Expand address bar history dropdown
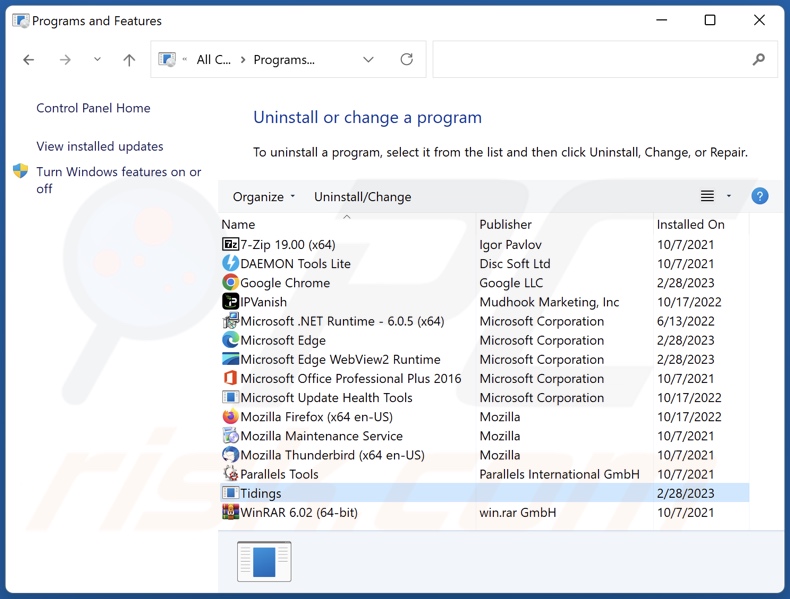The height and width of the screenshot is (599, 790). click(368, 59)
